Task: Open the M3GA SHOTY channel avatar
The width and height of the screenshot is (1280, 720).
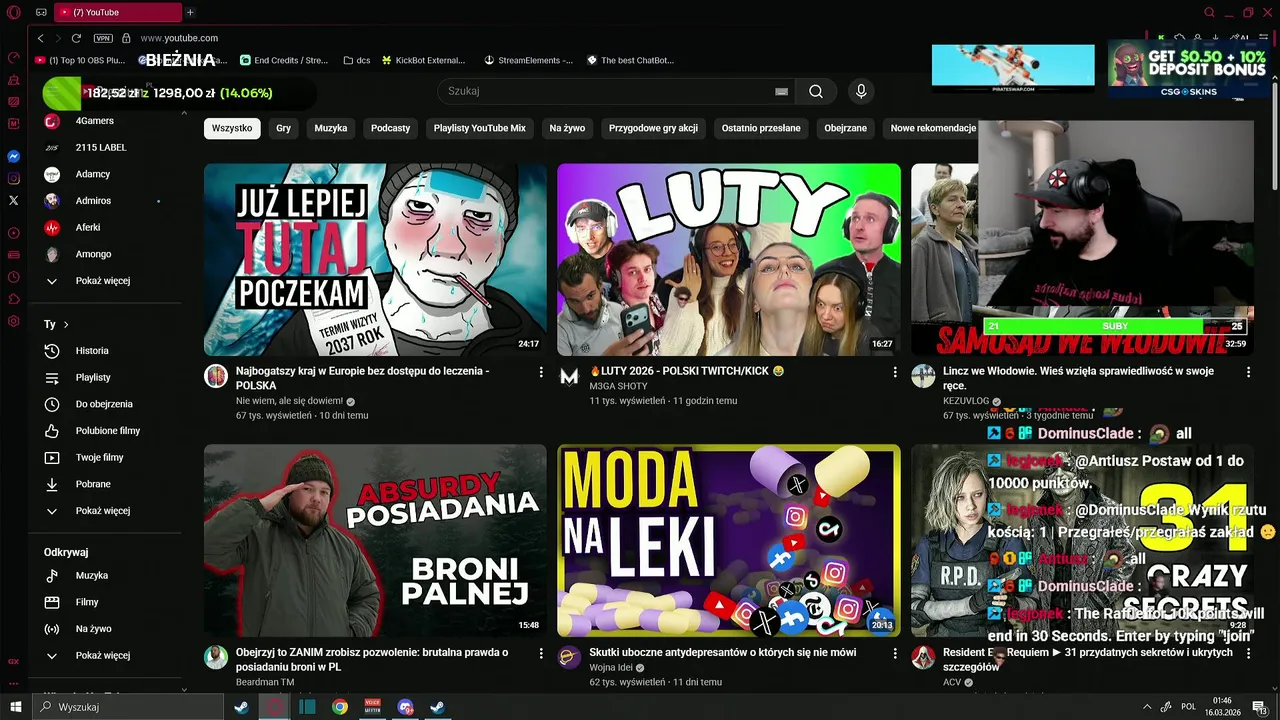Action: (569, 376)
